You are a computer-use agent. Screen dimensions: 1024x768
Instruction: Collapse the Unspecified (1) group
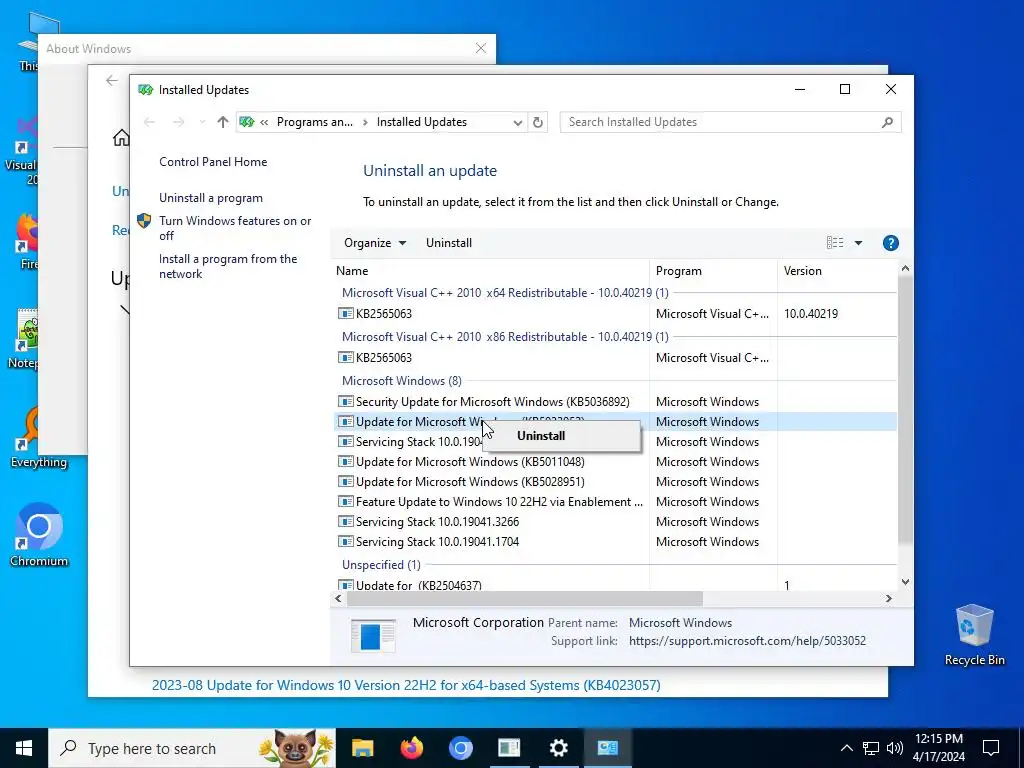tap(381, 565)
